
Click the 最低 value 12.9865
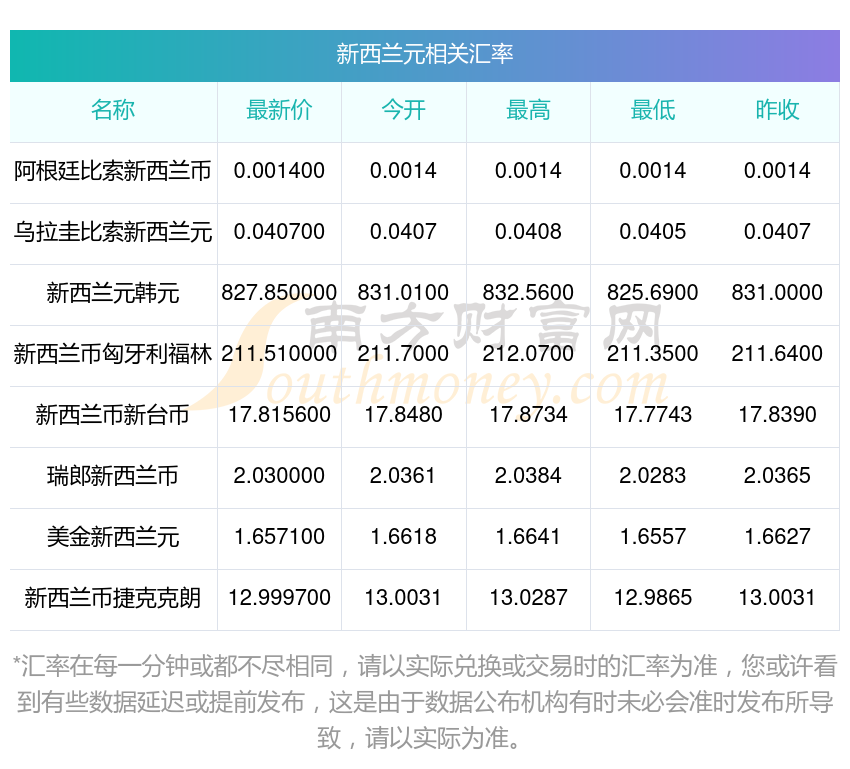[x=653, y=598]
